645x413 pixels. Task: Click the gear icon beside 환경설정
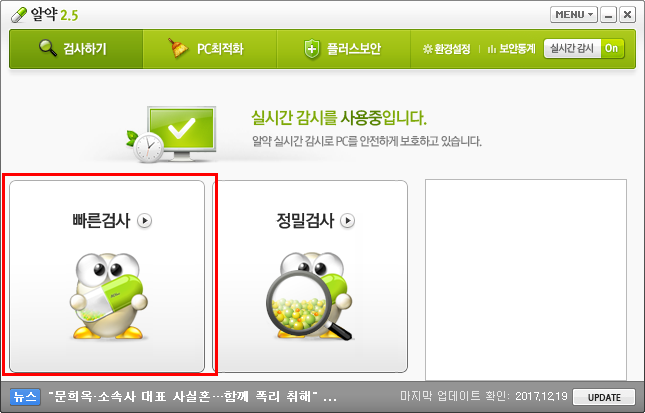[x=427, y=49]
